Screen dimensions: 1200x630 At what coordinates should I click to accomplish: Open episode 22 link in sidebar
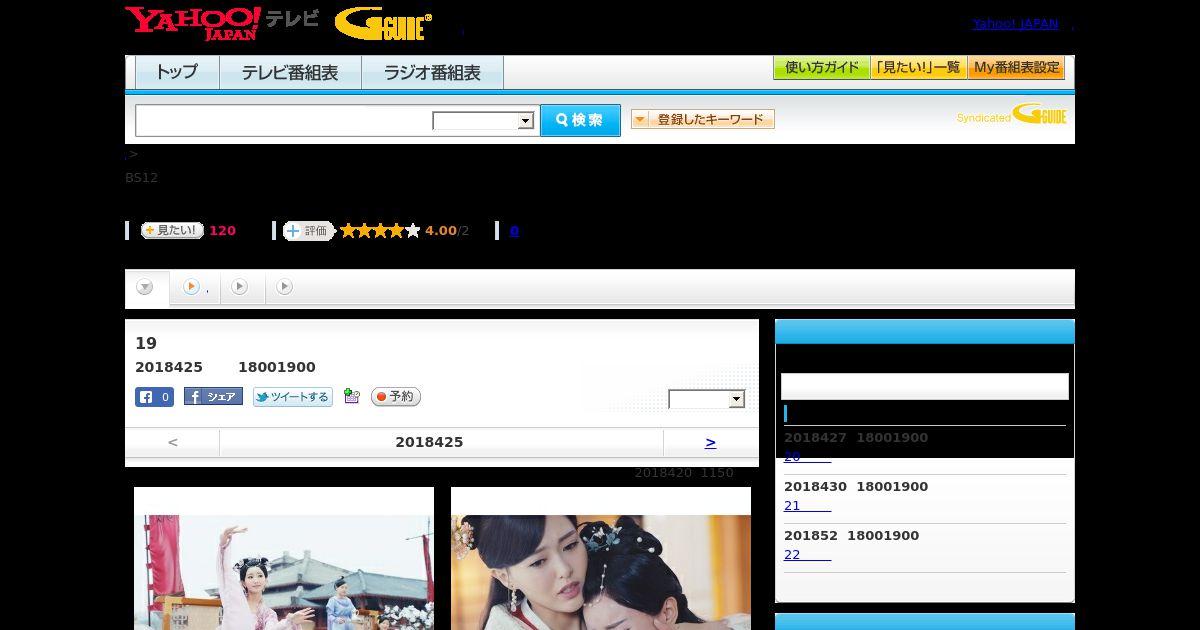(x=807, y=555)
